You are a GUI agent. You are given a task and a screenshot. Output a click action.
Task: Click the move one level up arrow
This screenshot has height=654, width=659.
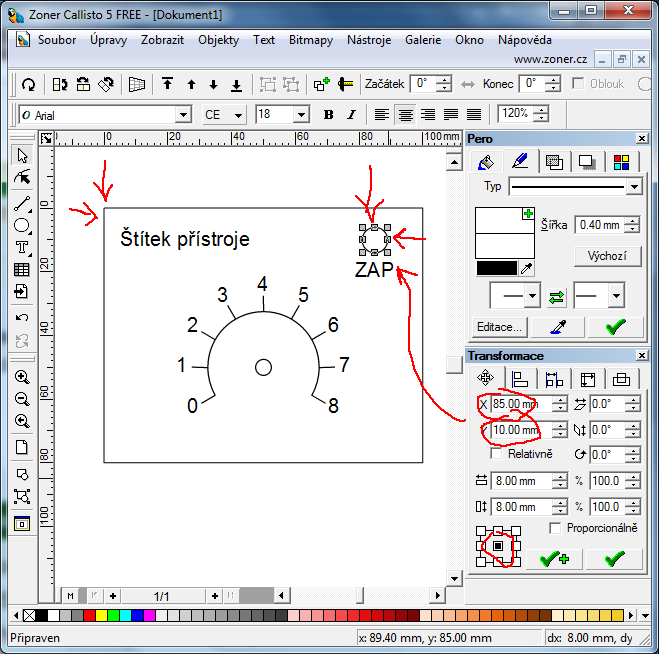[191, 84]
